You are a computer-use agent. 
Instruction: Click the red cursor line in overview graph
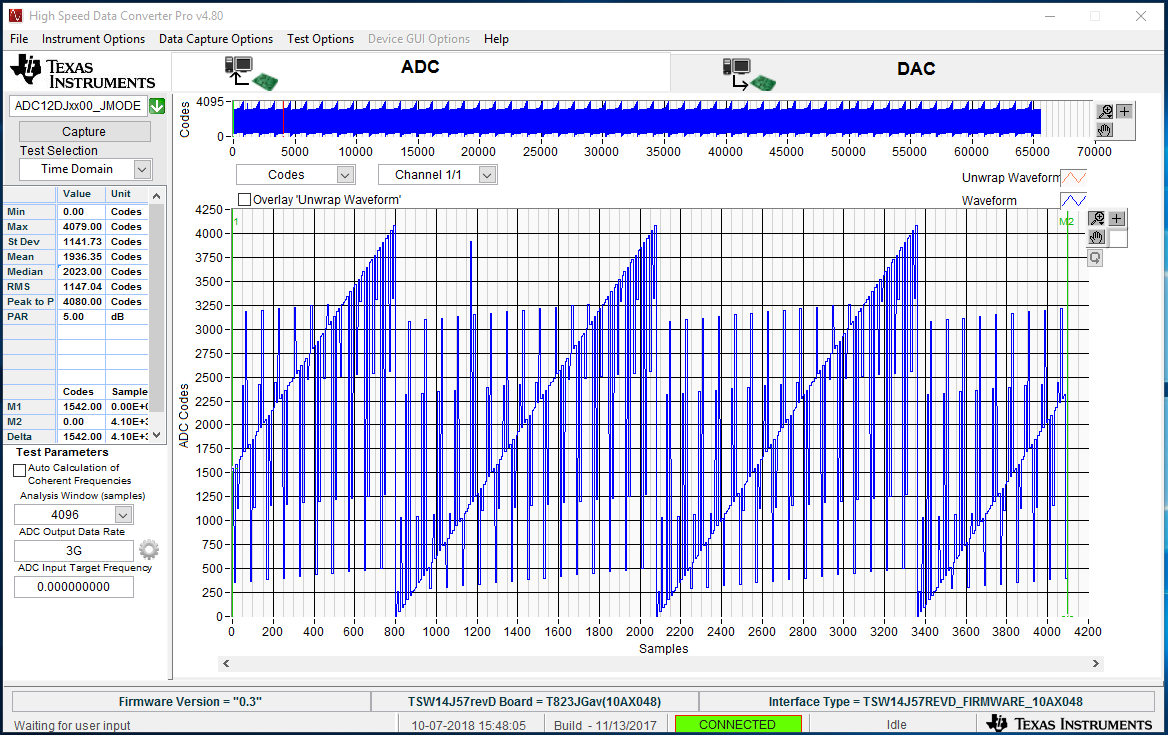[283, 118]
